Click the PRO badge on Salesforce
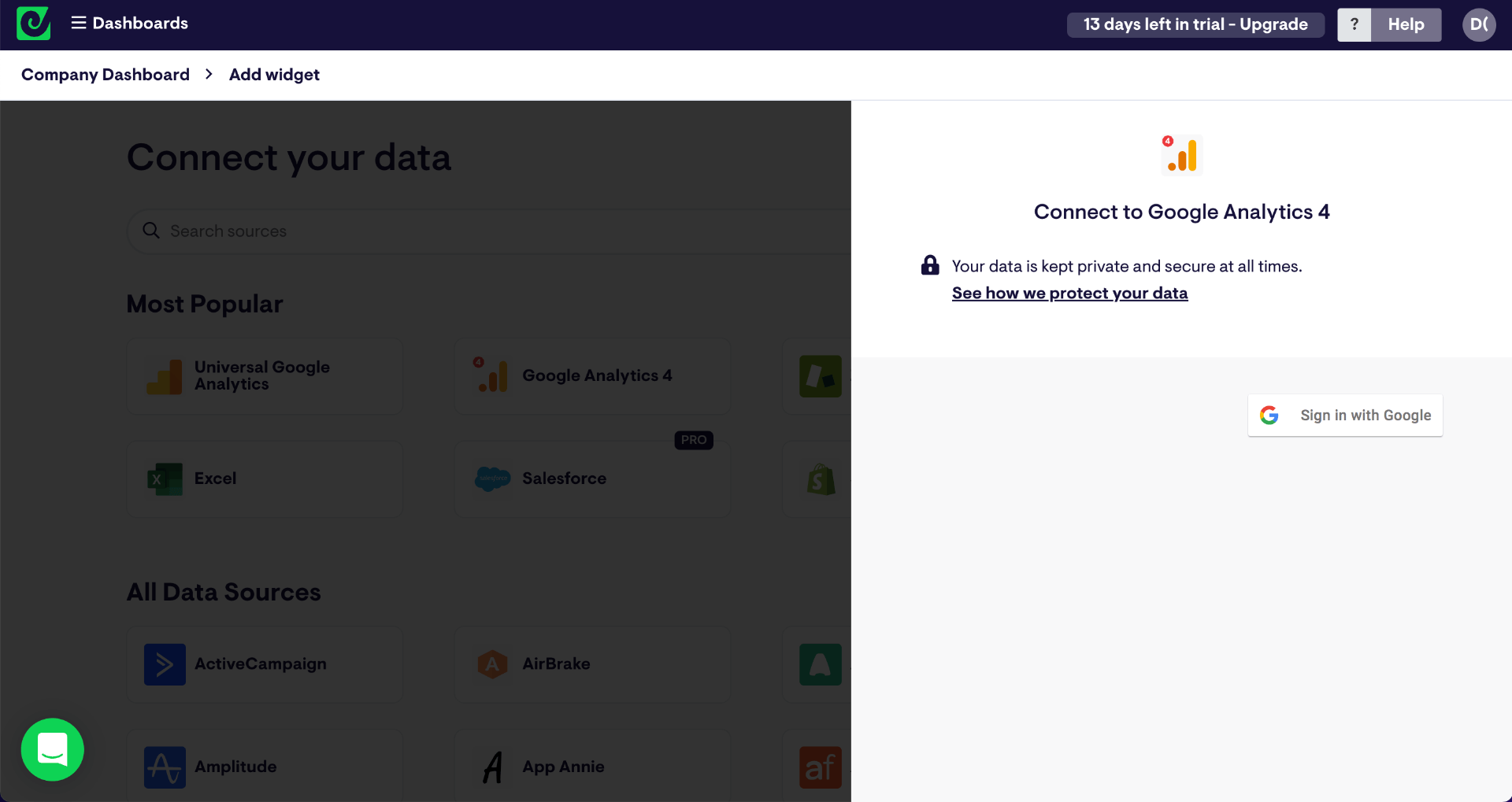The width and height of the screenshot is (1512, 802). point(694,440)
